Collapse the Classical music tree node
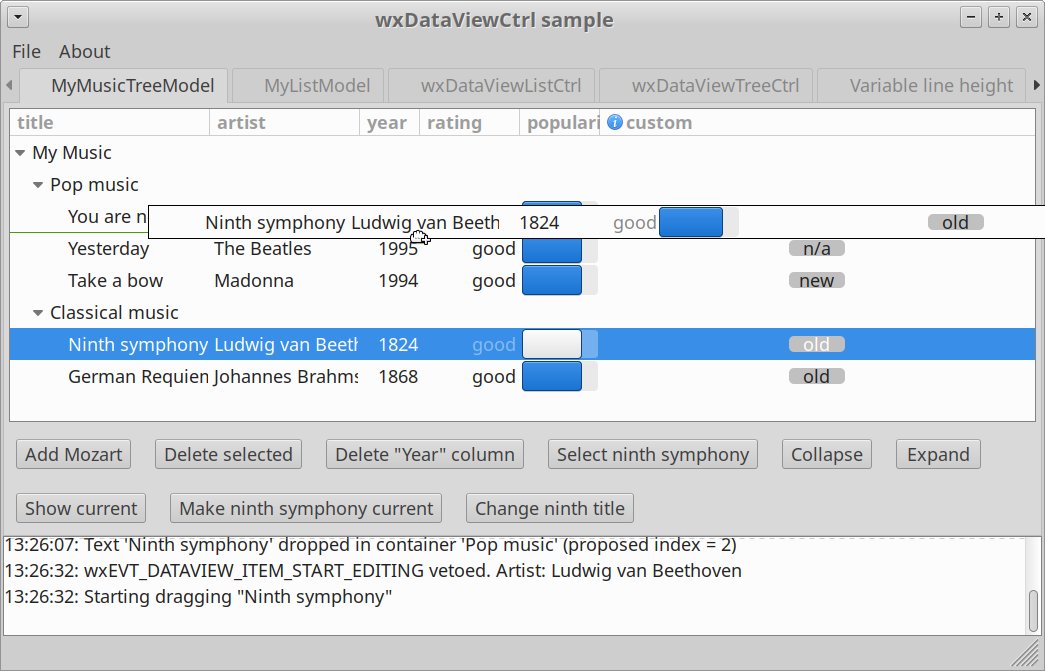The width and height of the screenshot is (1045, 671). [x=38, y=313]
